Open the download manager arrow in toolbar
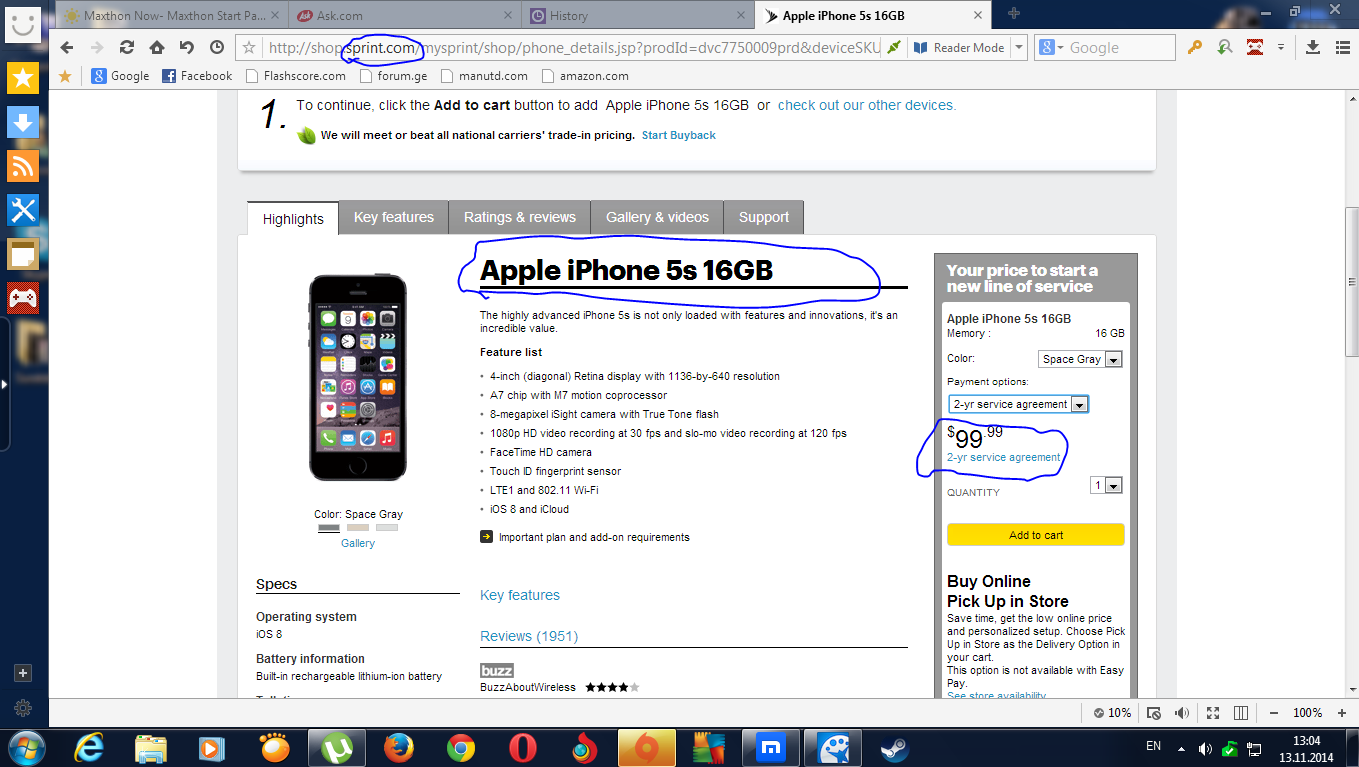Image resolution: width=1359 pixels, height=767 pixels. point(1314,47)
